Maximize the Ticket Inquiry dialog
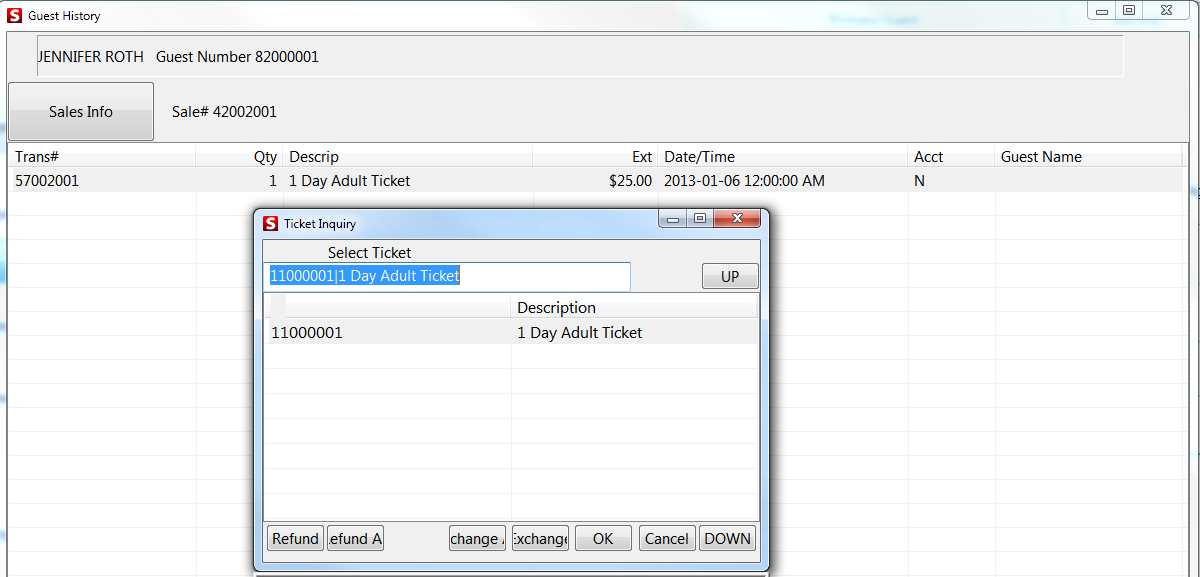Viewport: 1200px width, 577px height. 700,218
